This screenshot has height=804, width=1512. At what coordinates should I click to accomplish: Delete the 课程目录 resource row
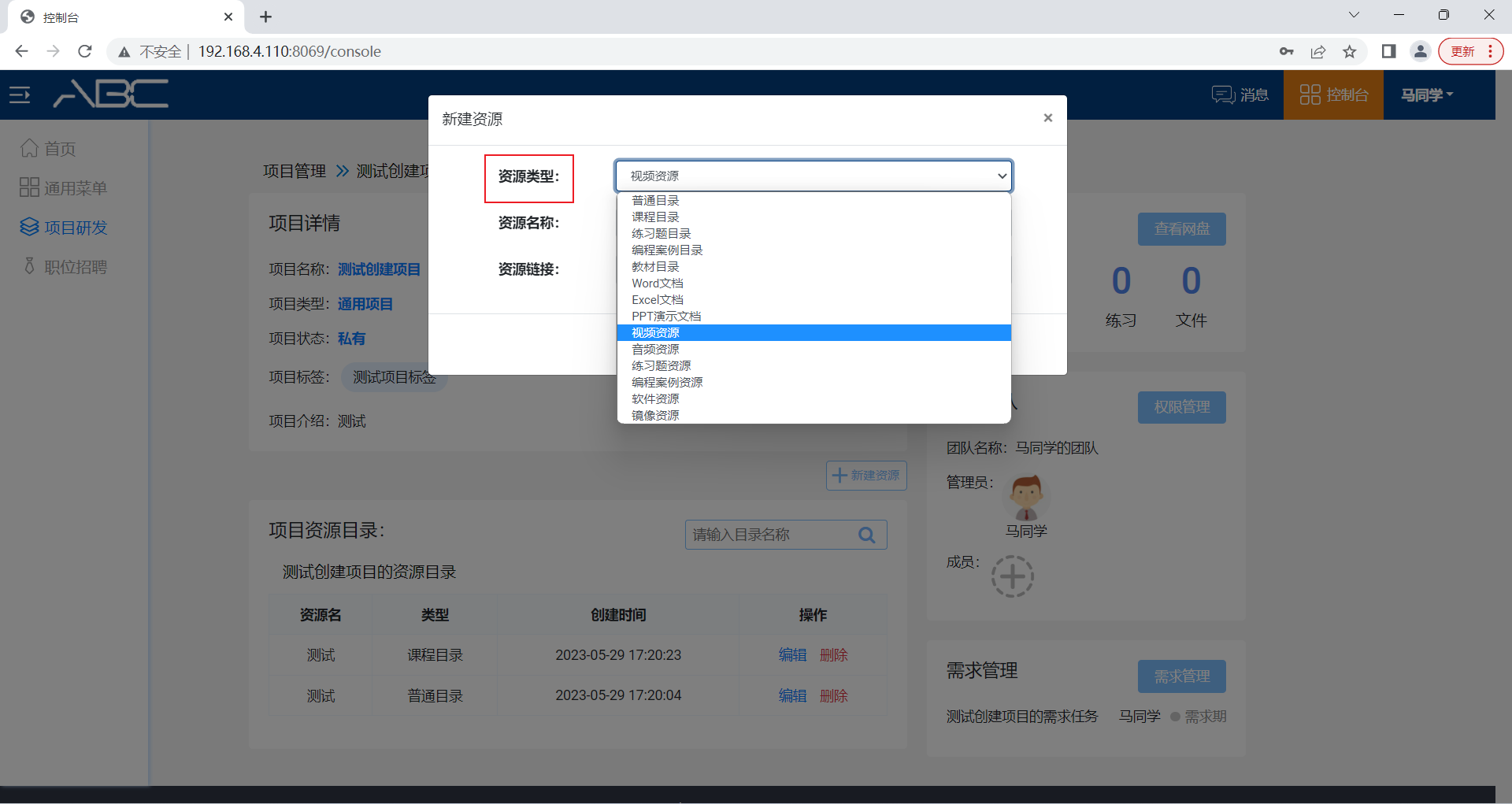tap(834, 655)
